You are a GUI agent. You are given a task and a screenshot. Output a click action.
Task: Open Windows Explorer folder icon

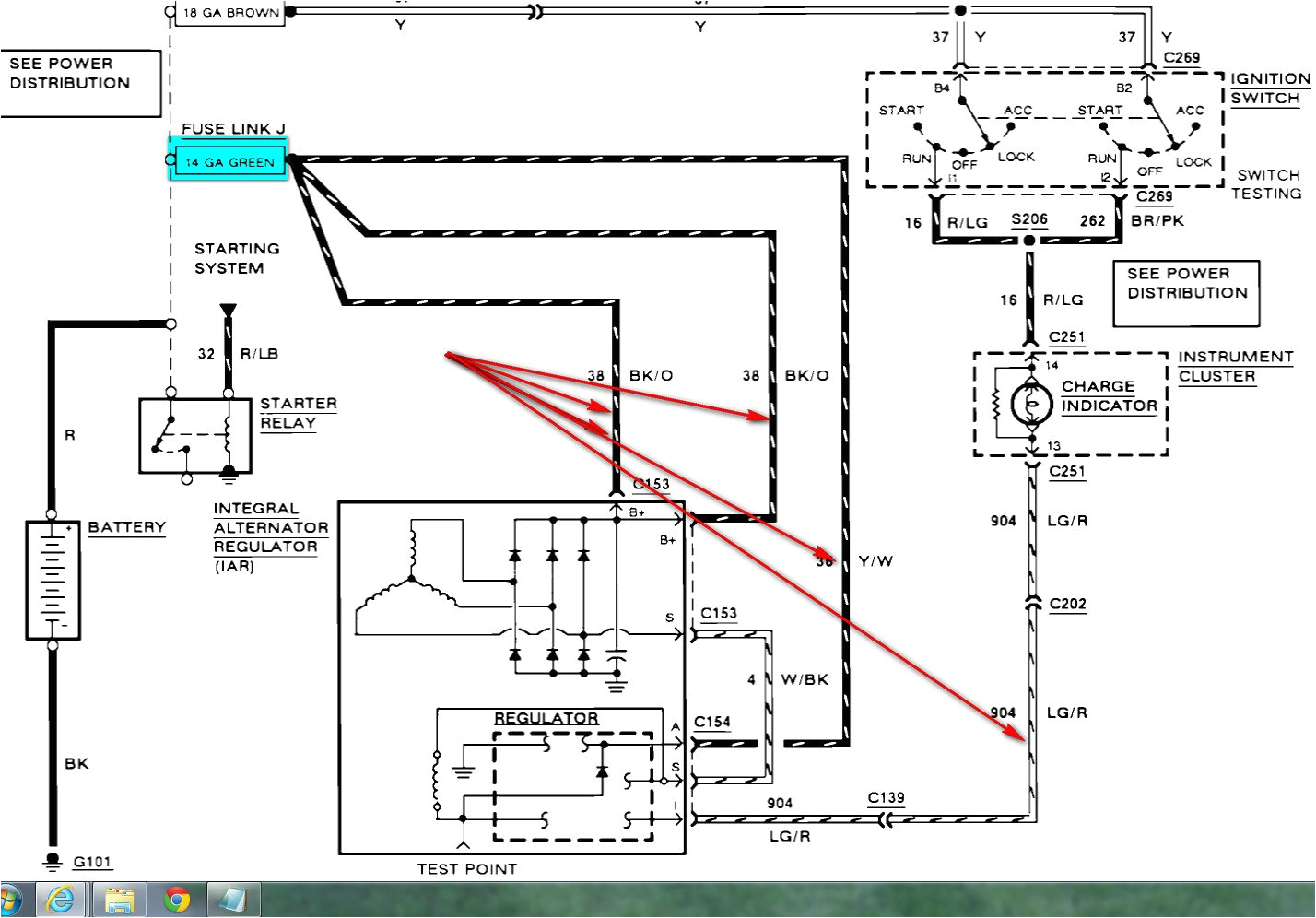pyautogui.click(x=119, y=900)
